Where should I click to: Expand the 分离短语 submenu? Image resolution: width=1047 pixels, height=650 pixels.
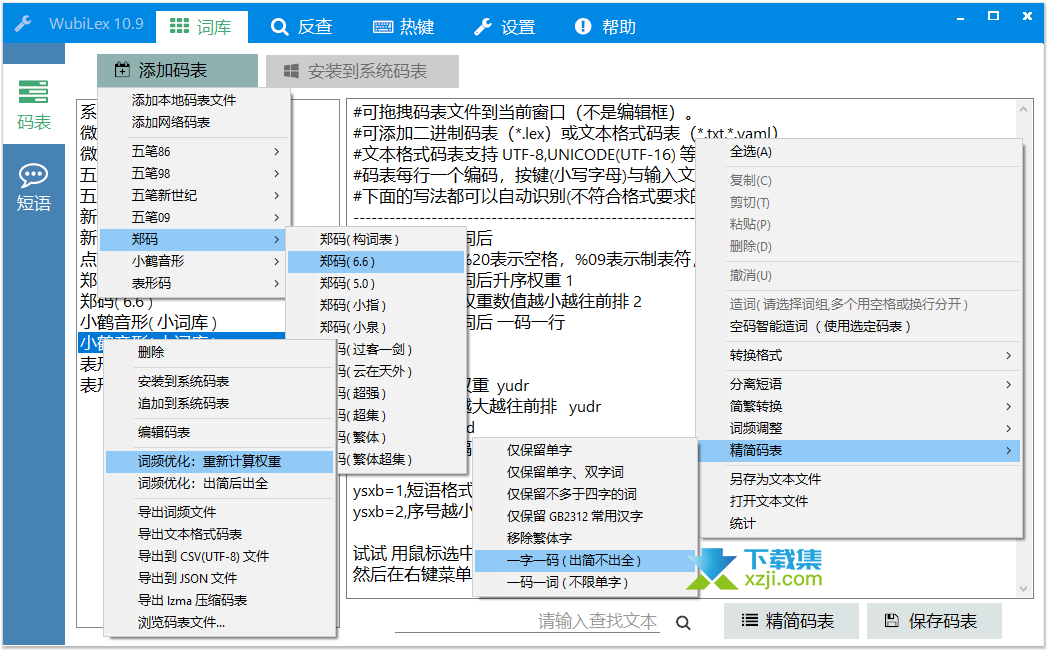(859, 384)
